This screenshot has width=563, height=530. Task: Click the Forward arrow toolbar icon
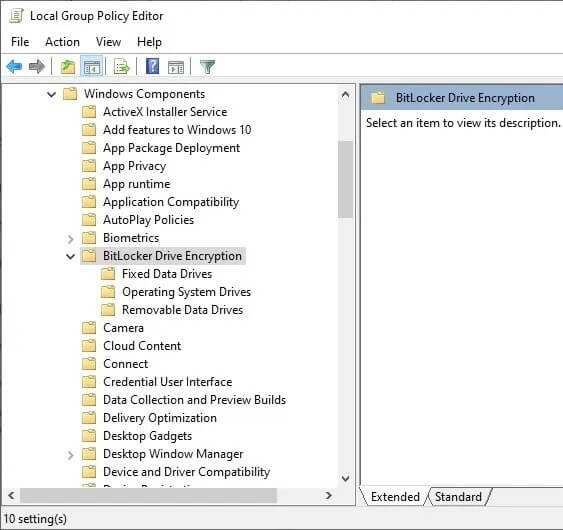point(37,66)
